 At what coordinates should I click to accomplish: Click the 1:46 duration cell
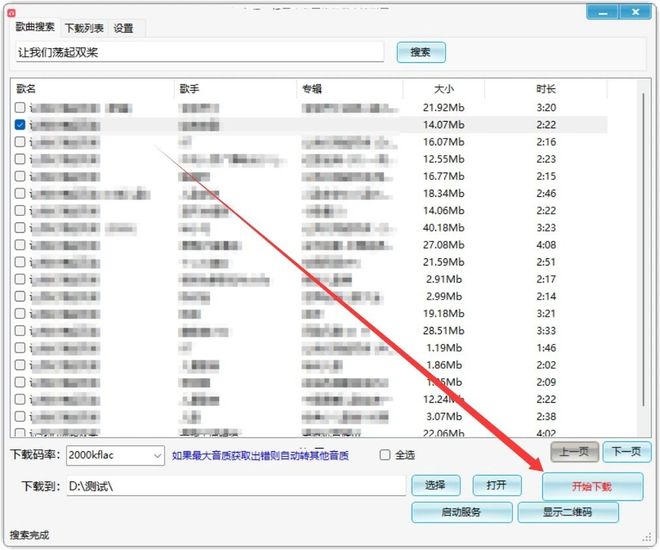546,348
